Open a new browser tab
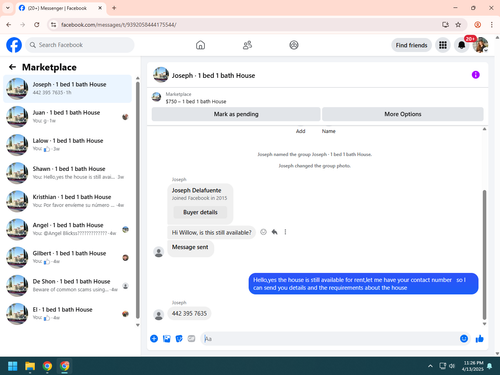The image size is (500, 375). point(114,8)
